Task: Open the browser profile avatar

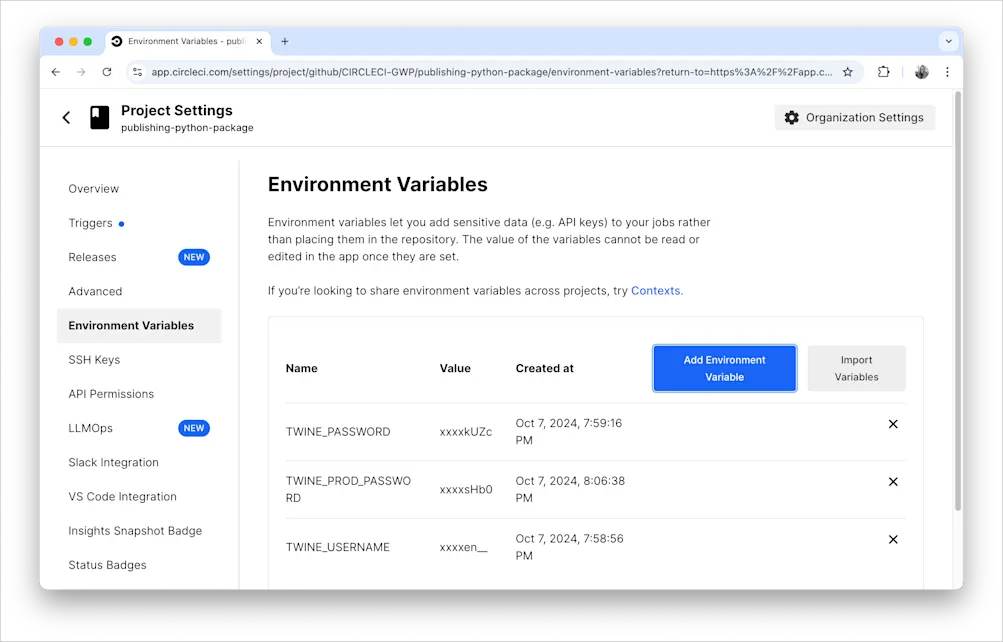Action: tap(920, 71)
